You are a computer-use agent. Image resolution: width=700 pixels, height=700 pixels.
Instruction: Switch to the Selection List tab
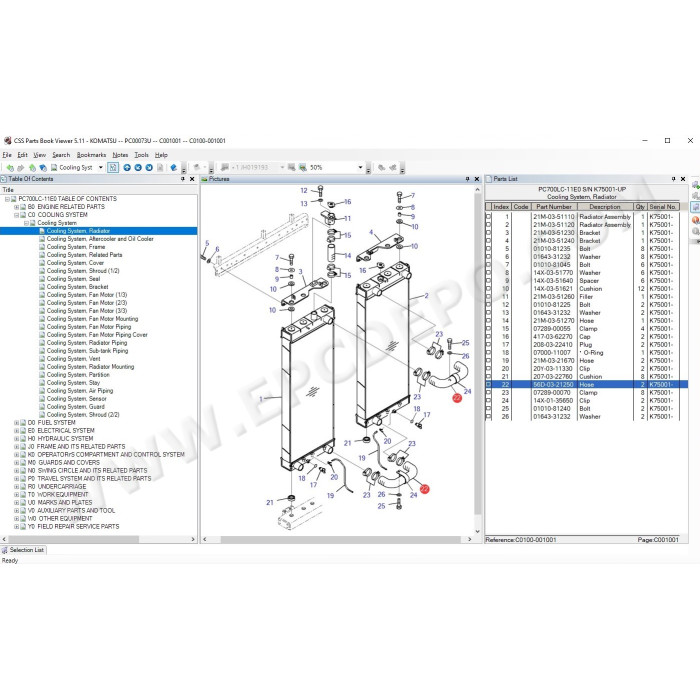click(23, 550)
